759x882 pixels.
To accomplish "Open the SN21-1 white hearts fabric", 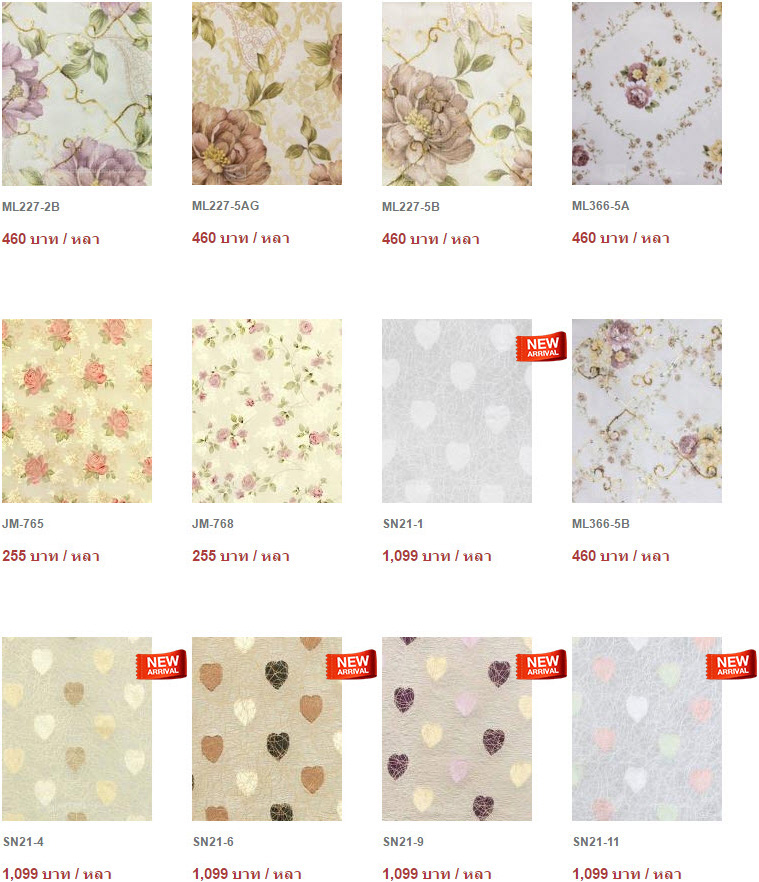I will point(456,411).
